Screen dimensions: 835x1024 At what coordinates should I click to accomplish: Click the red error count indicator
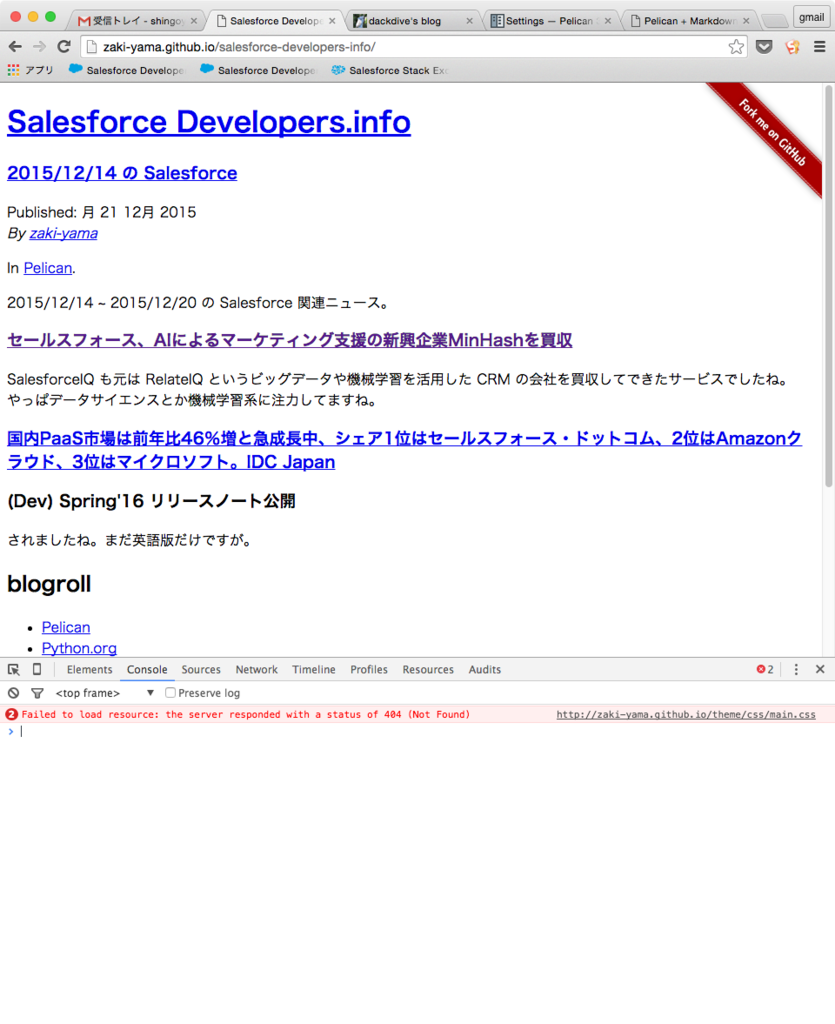coord(765,669)
